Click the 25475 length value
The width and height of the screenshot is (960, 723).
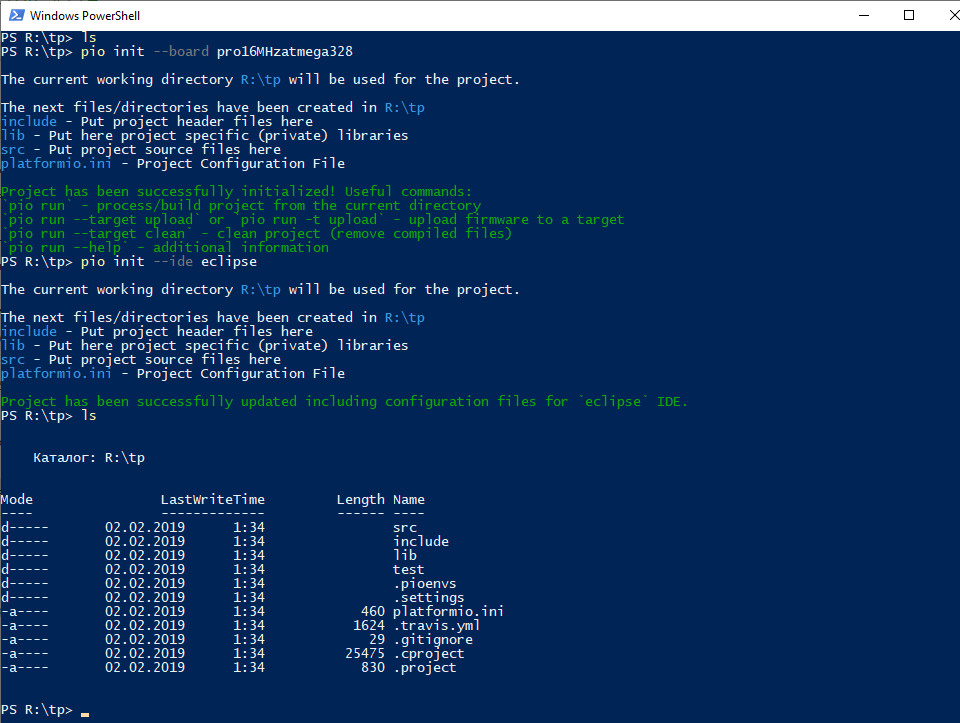(365, 654)
